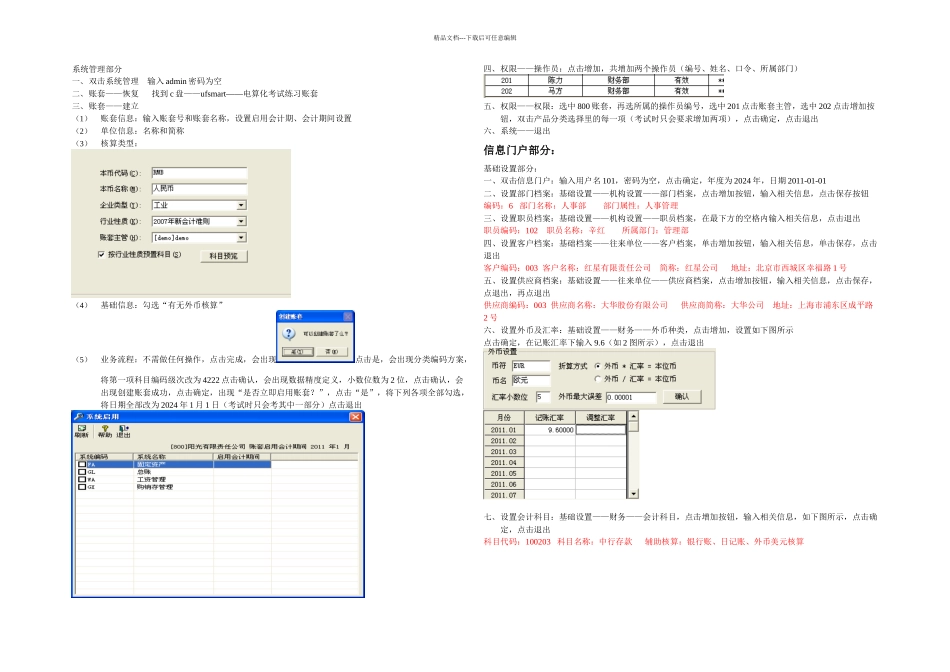
Task: Select the 2011.06 month row header
Action: [x=504, y=484]
